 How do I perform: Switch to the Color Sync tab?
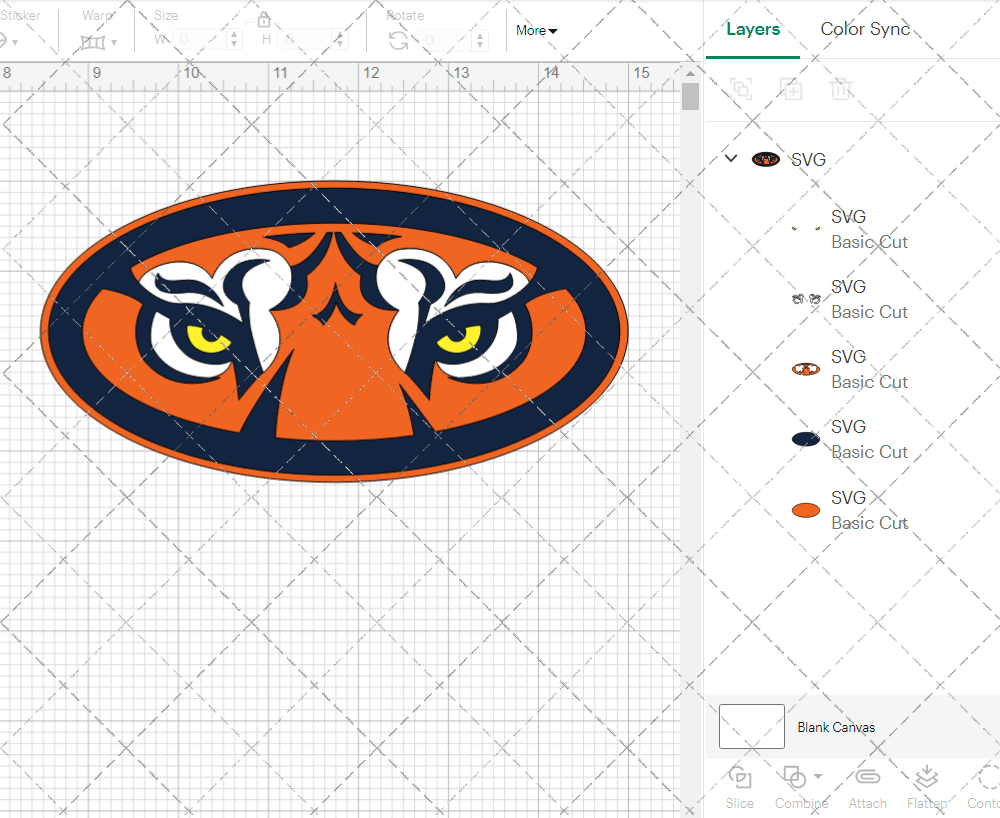pos(865,29)
